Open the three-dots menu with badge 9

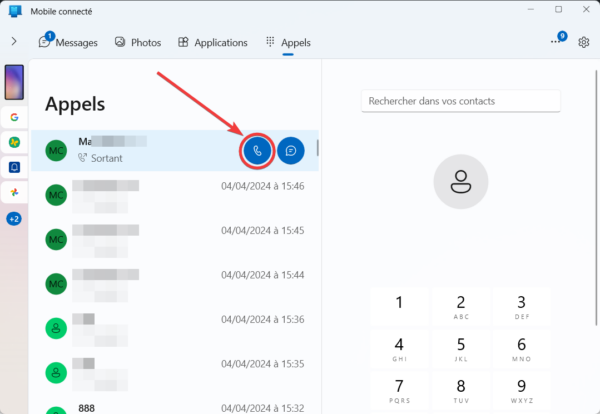tap(559, 39)
